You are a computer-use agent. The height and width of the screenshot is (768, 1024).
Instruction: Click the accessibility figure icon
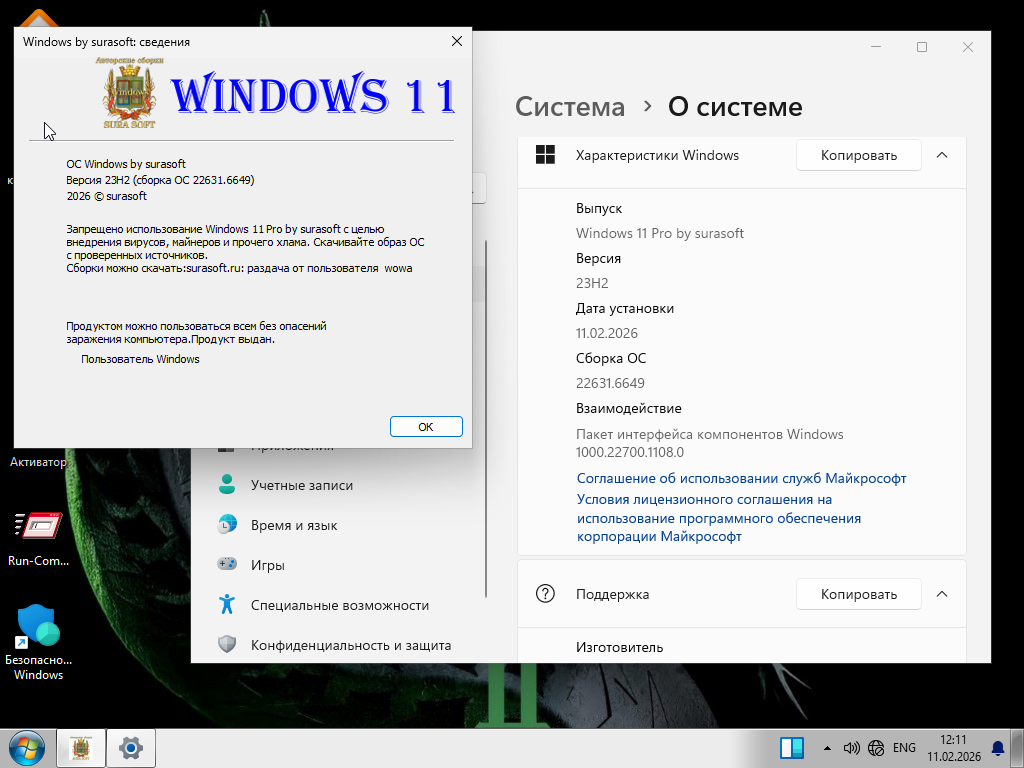coord(227,604)
